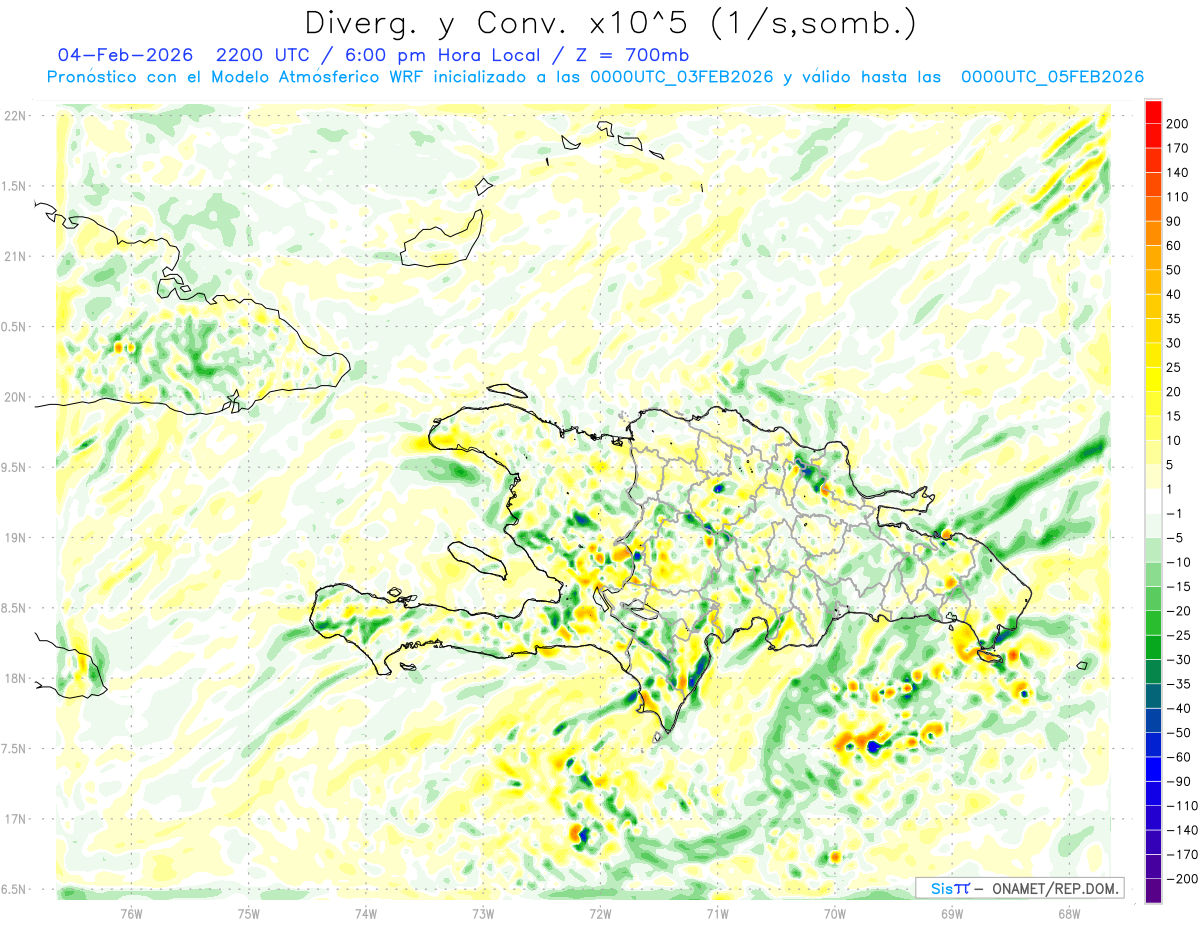Click the 10 color bar label
Screen dimensions: 1200x927
1174,440
